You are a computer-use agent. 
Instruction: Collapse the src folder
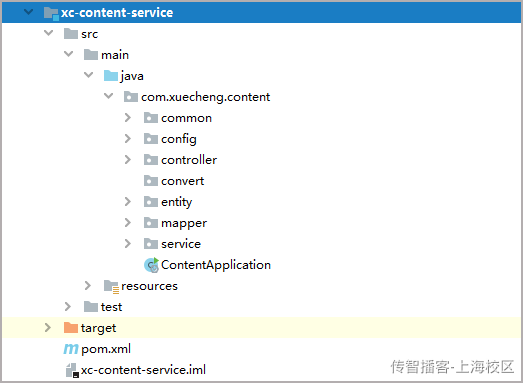[49, 33]
